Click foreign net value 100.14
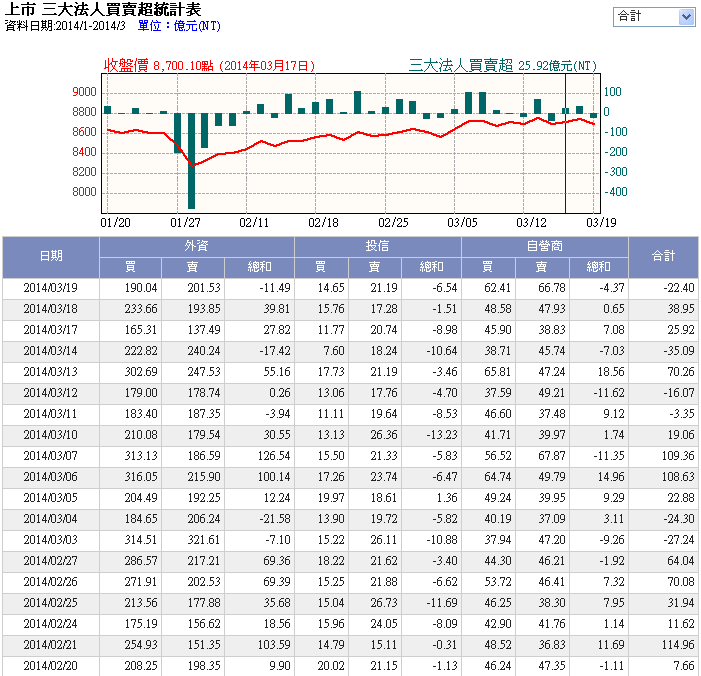Image resolution: width=701 pixels, height=676 pixels. coord(274,477)
